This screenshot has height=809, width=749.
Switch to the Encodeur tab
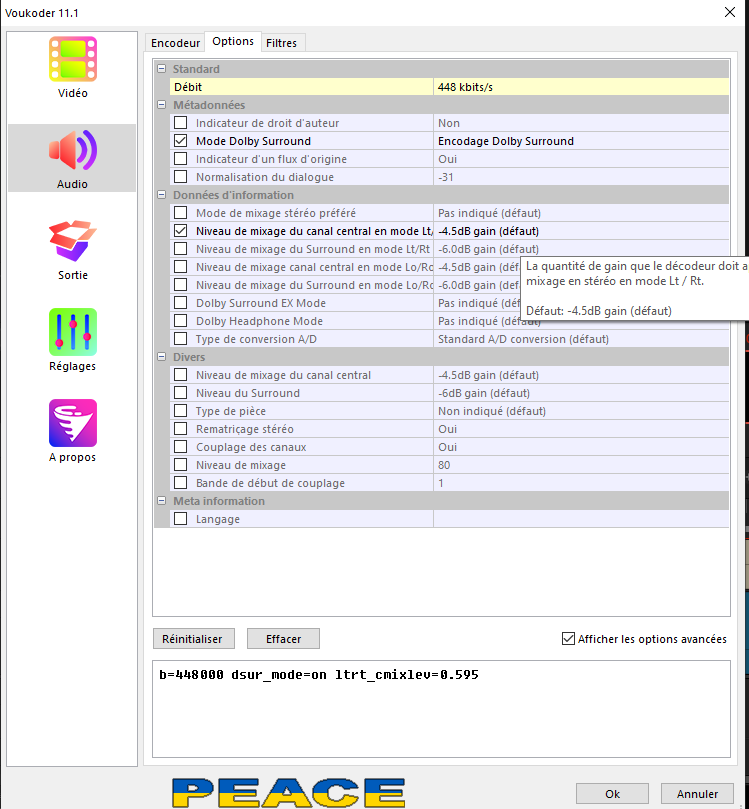pyautogui.click(x=175, y=43)
